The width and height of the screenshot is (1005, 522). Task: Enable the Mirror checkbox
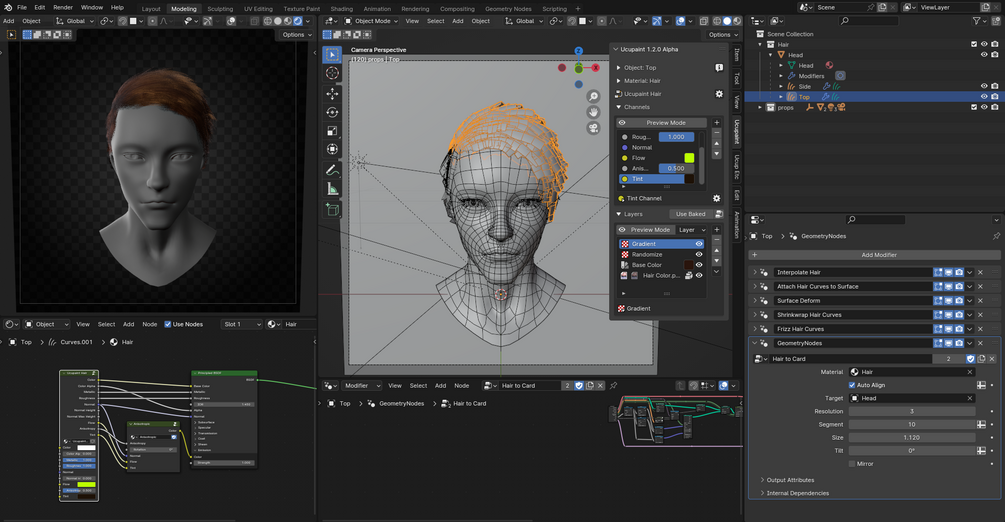pyautogui.click(x=852, y=463)
